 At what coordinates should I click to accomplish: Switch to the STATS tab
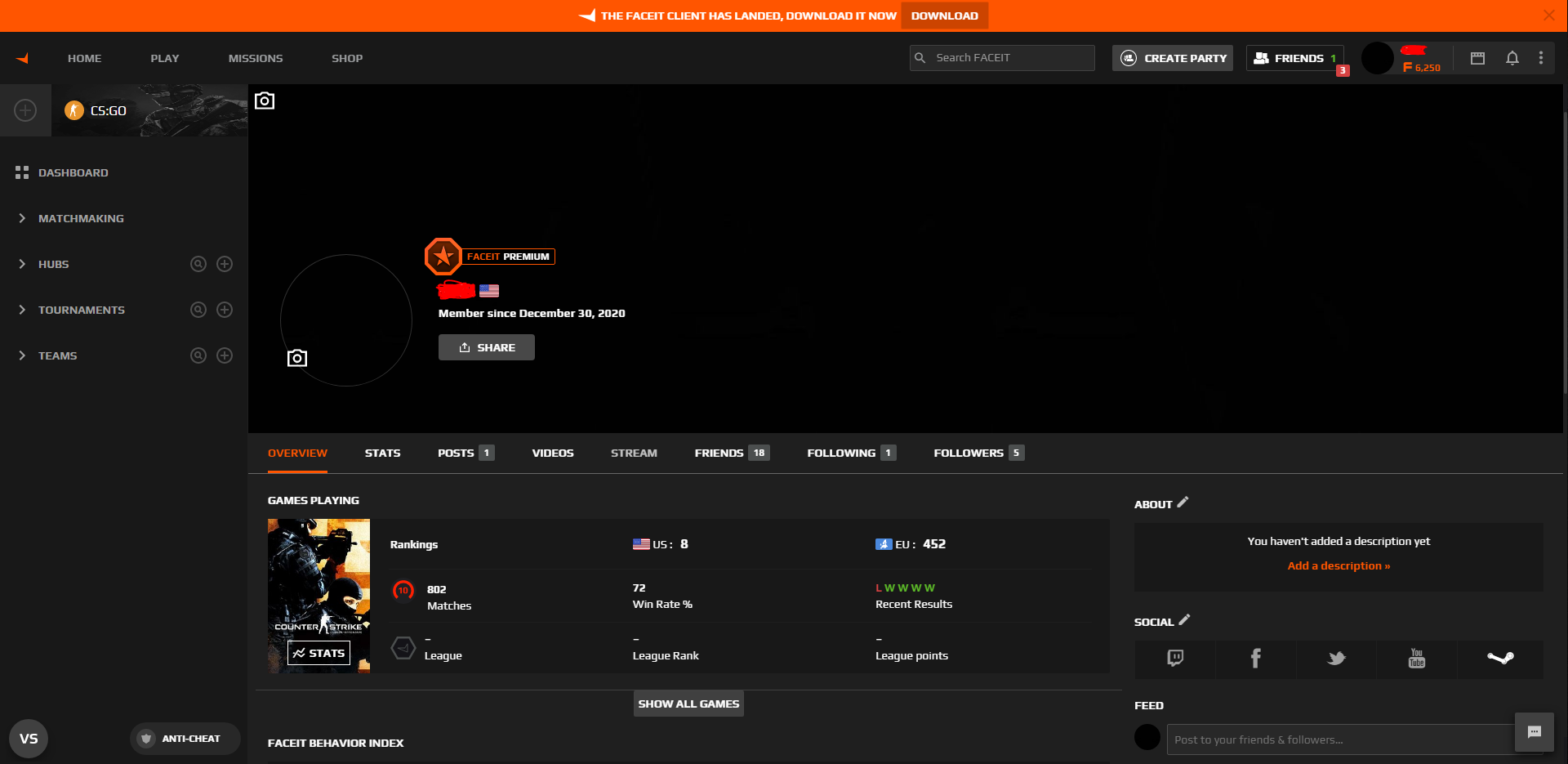click(x=382, y=453)
